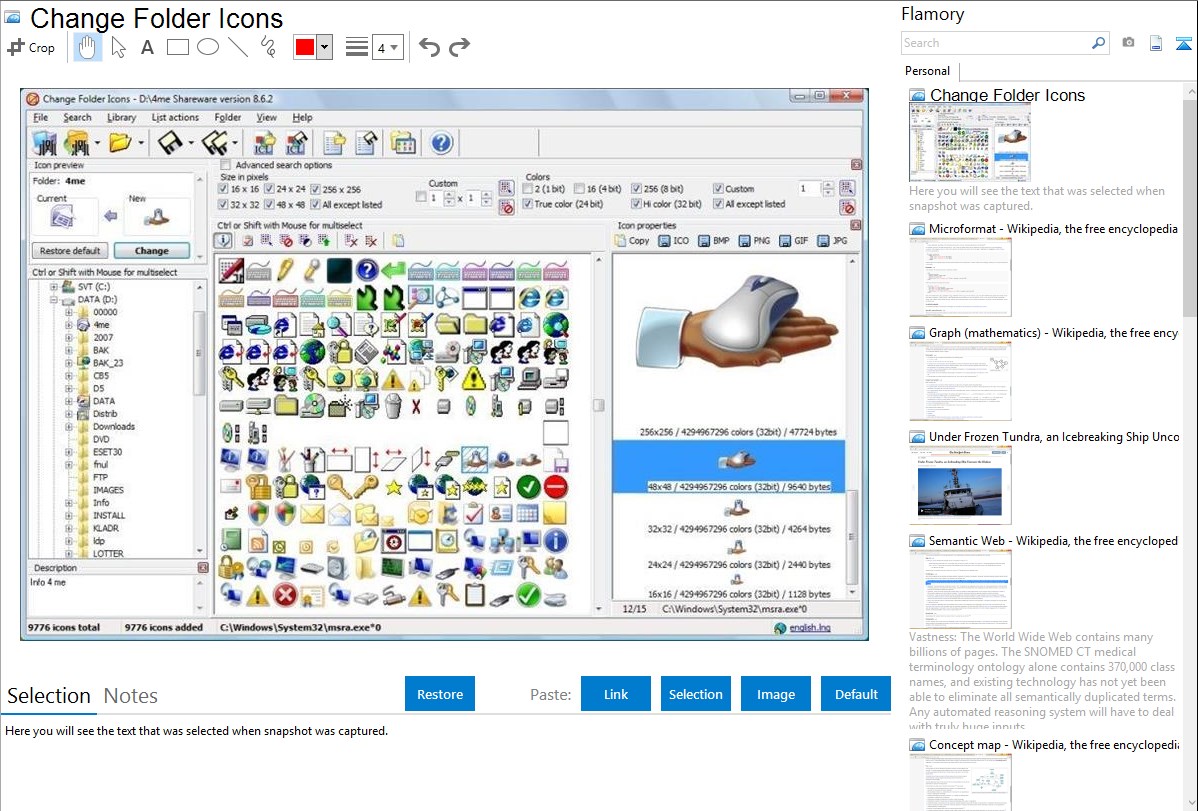Image resolution: width=1198 pixels, height=811 pixels.
Task: Open the color picker dropdown arrow
Action: pyautogui.click(x=324, y=47)
